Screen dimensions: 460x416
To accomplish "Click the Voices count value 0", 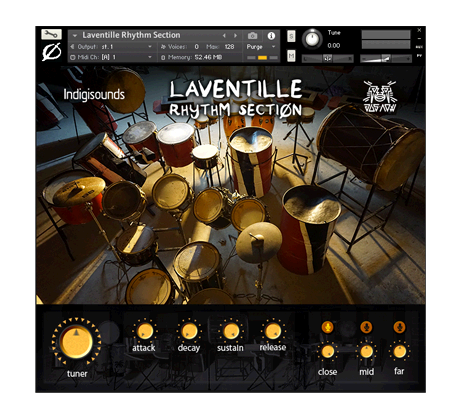I will pyautogui.click(x=197, y=47).
